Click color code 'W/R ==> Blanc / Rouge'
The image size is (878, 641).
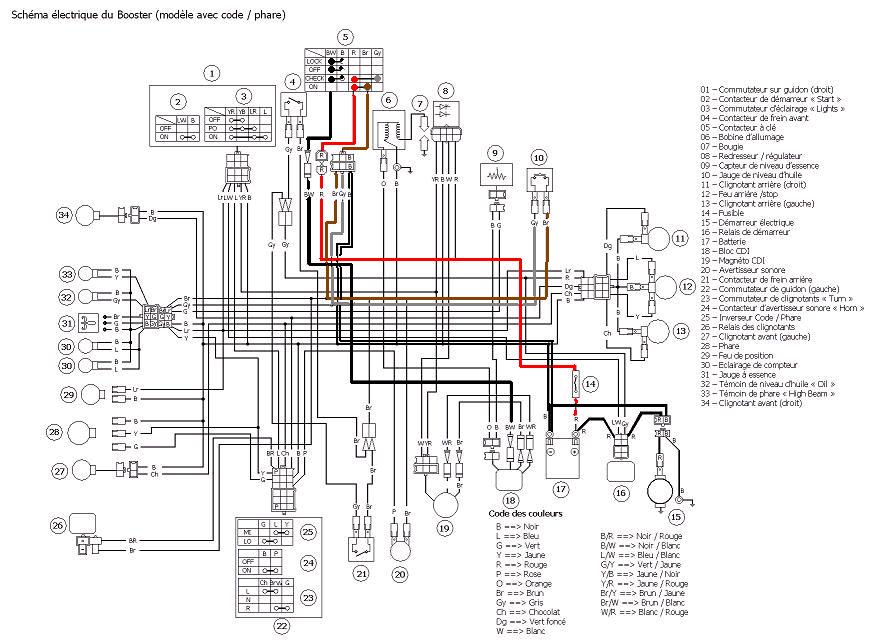(644, 612)
